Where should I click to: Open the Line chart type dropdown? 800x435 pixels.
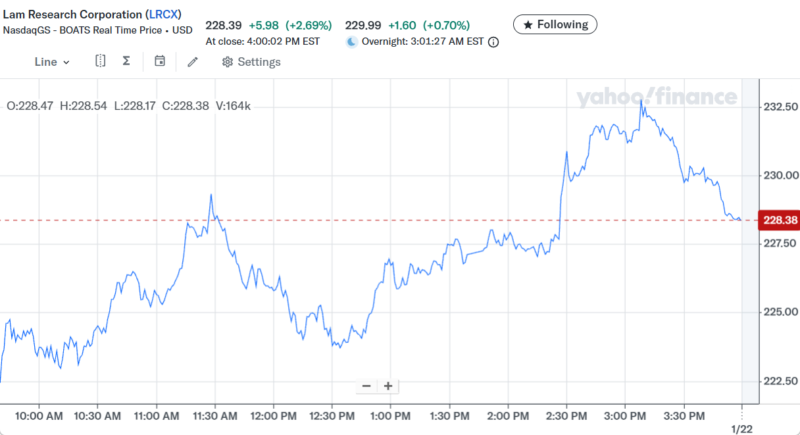click(x=52, y=62)
